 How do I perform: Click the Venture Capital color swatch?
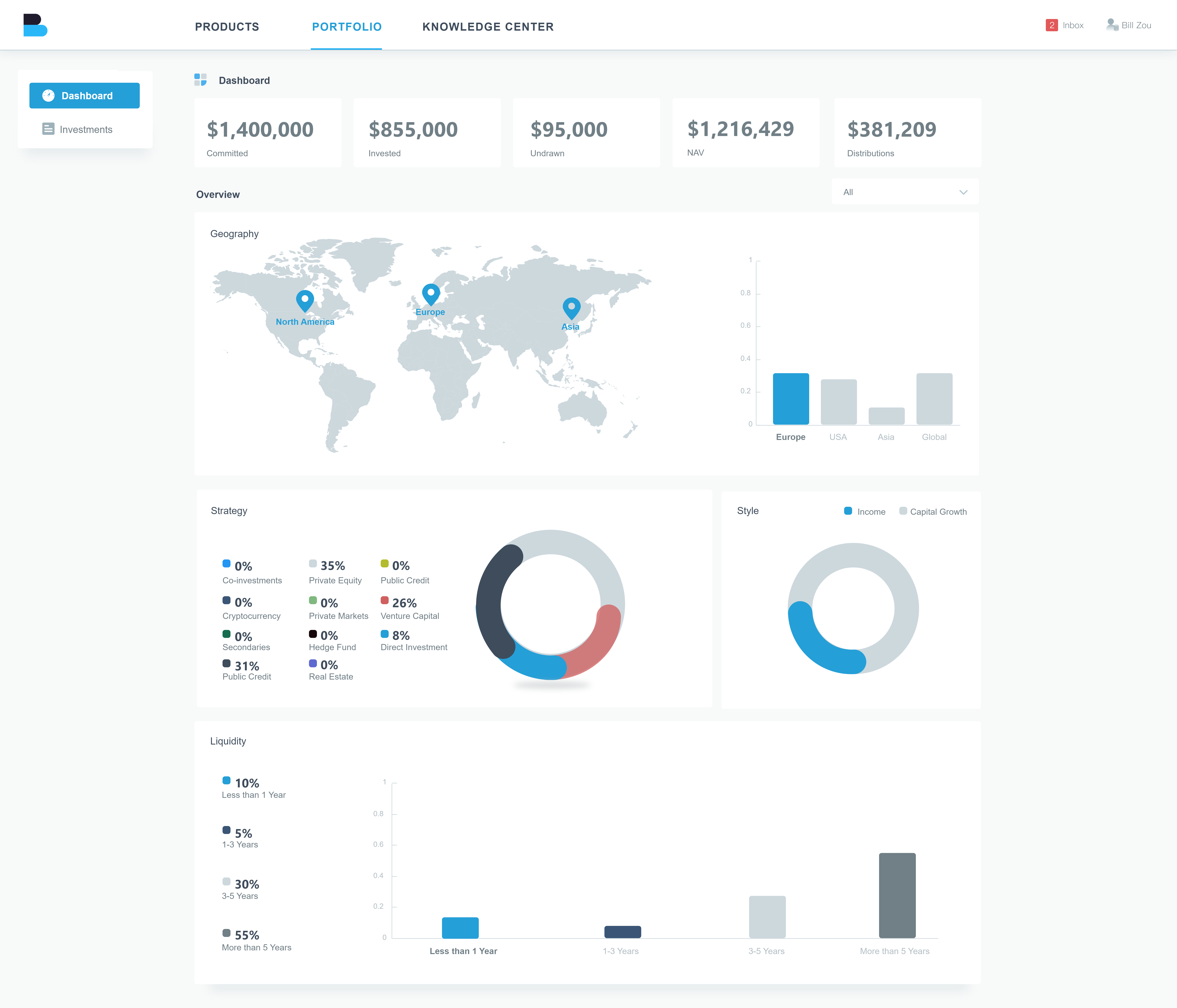click(385, 600)
